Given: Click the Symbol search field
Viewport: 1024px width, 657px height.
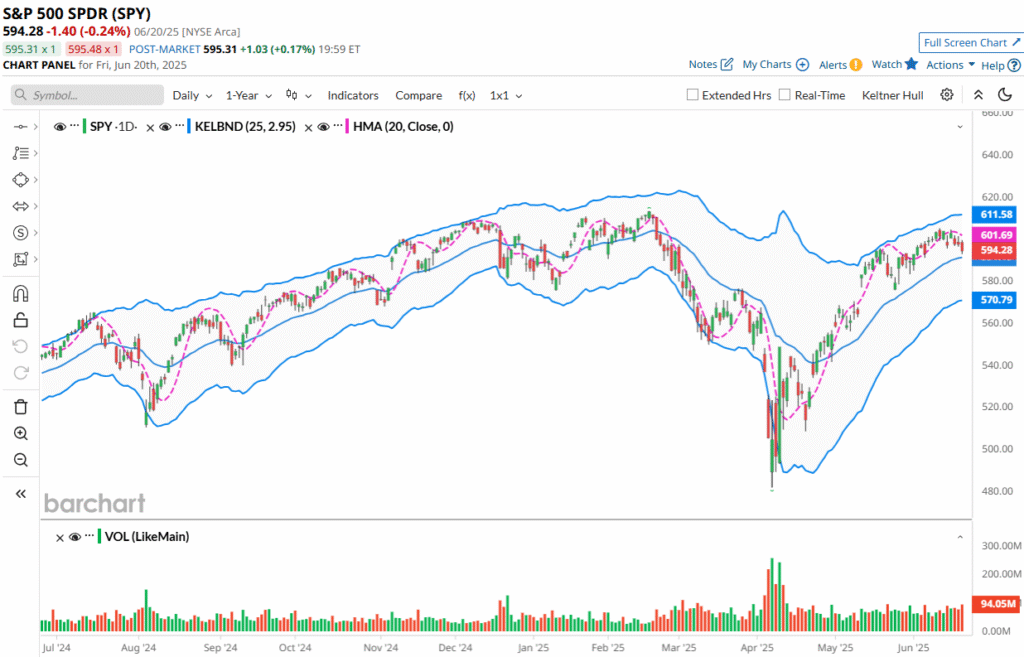Looking at the screenshot, I should tap(88, 95).
